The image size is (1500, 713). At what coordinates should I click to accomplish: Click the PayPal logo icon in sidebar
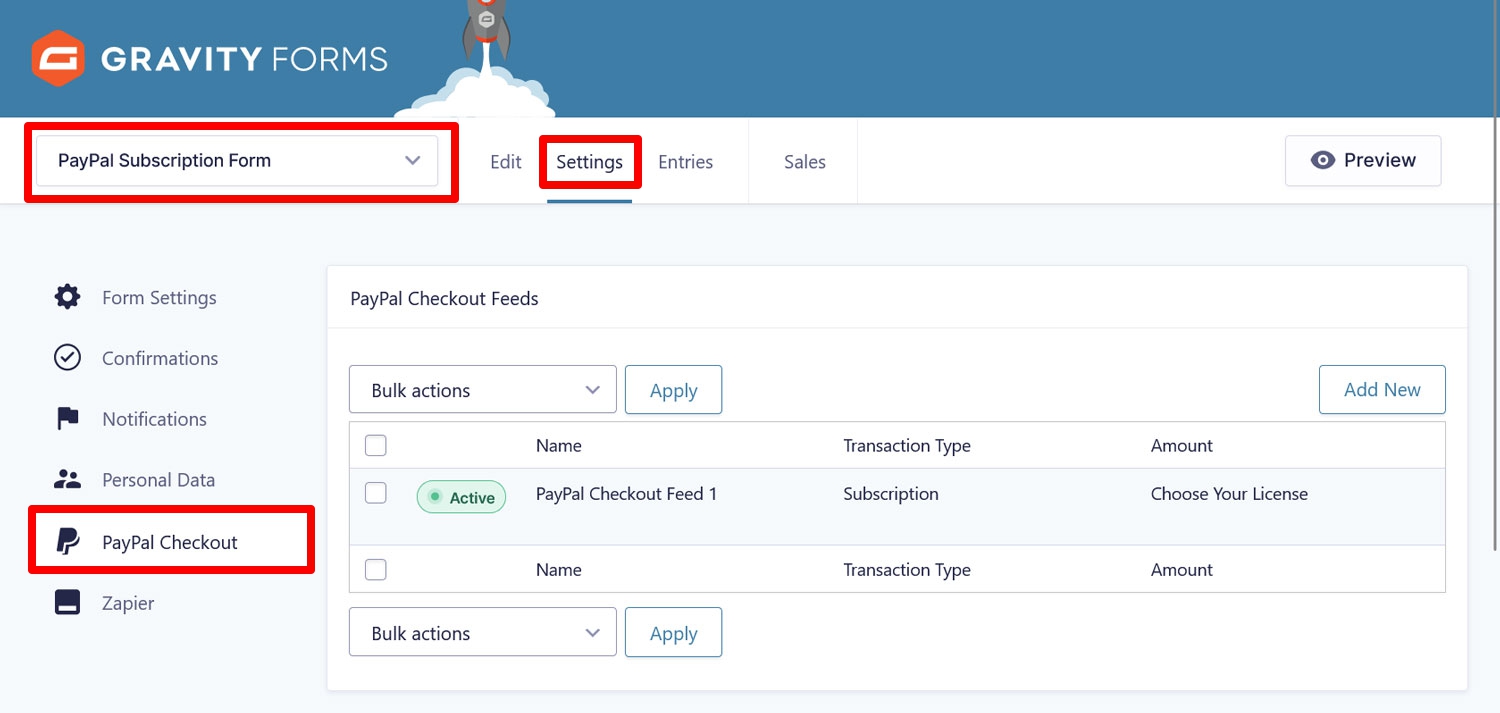[67, 542]
